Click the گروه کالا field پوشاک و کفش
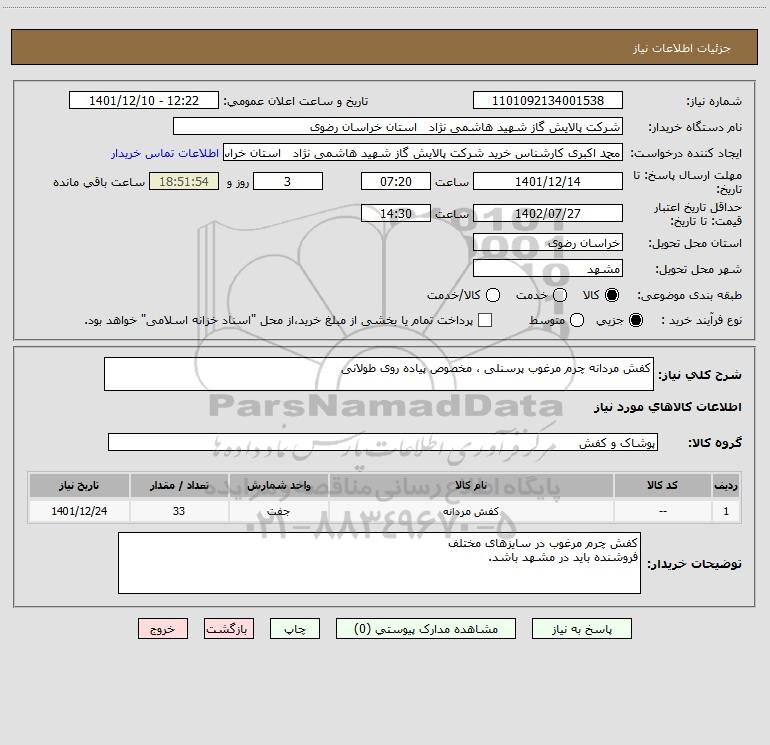 click(383, 442)
